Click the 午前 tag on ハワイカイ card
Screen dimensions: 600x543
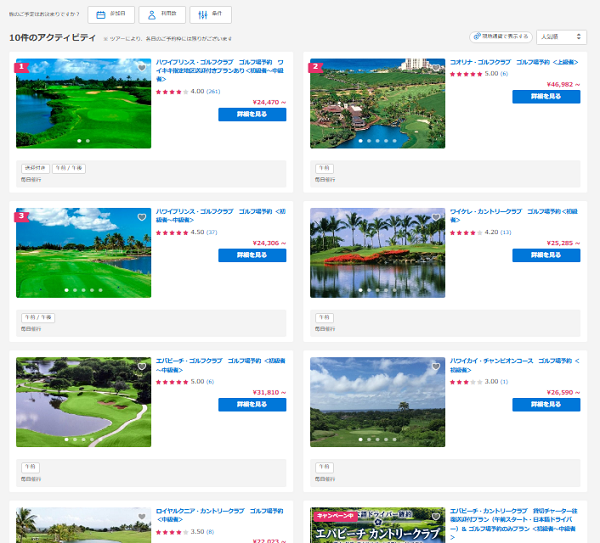pos(324,467)
